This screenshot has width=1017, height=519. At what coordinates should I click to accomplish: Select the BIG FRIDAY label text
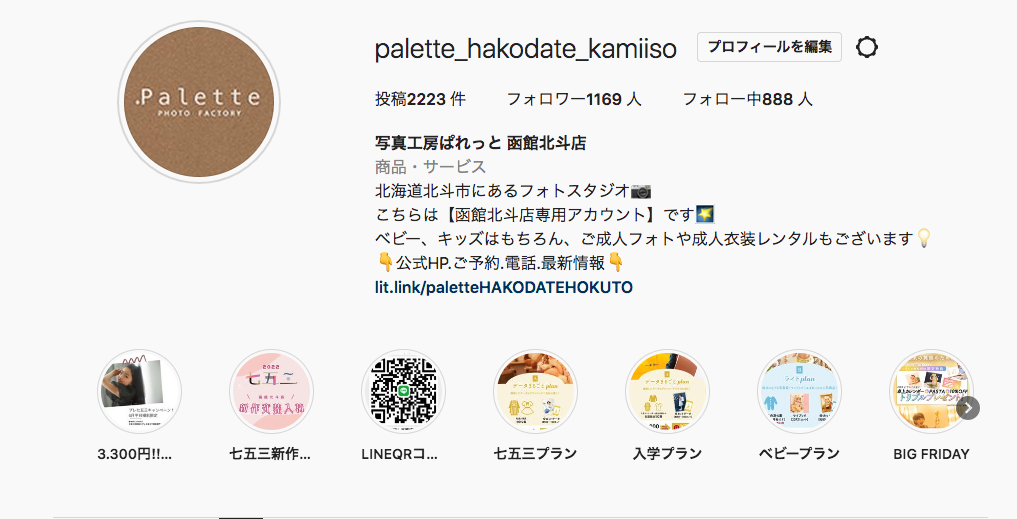click(x=931, y=454)
